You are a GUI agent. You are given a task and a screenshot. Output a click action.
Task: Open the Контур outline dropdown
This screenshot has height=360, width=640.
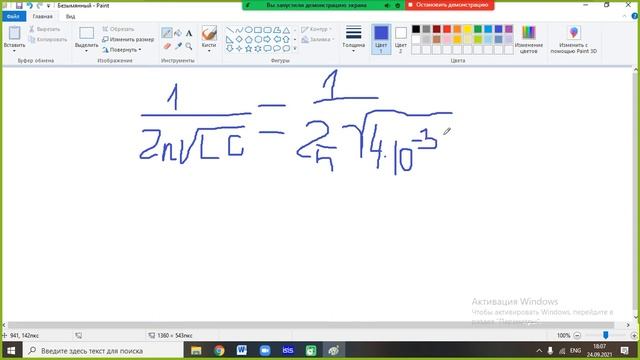click(316, 29)
